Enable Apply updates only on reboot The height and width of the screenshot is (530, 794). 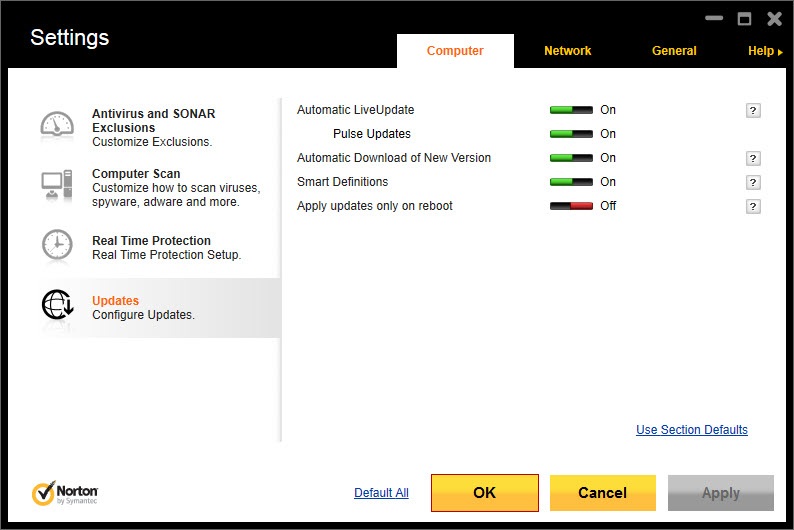pos(571,206)
